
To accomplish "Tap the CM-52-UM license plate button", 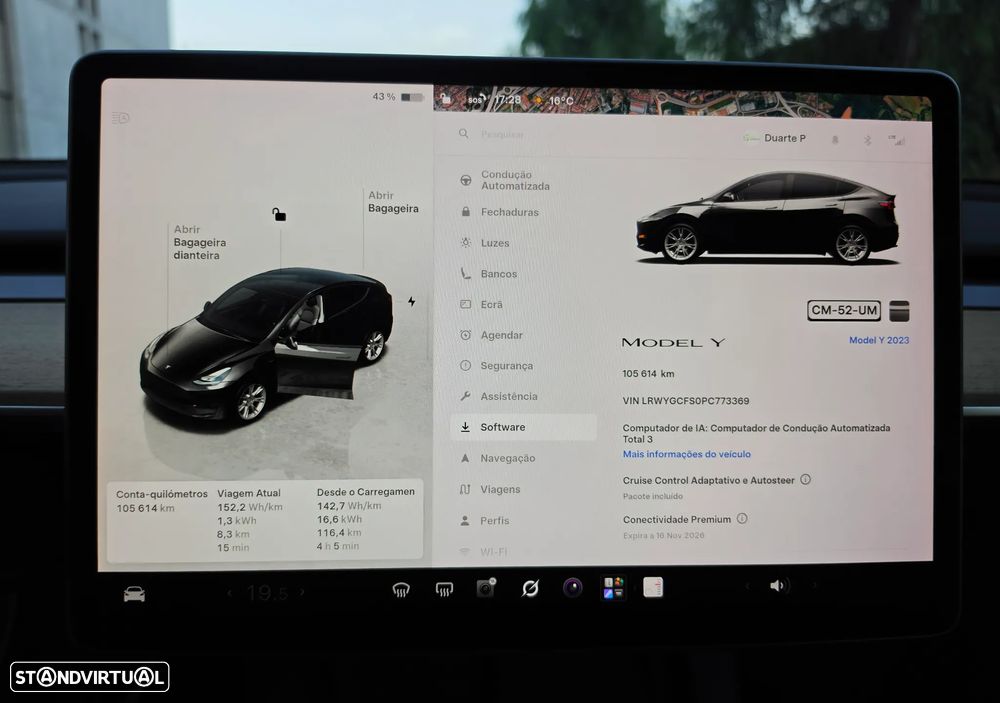I will coord(844,310).
